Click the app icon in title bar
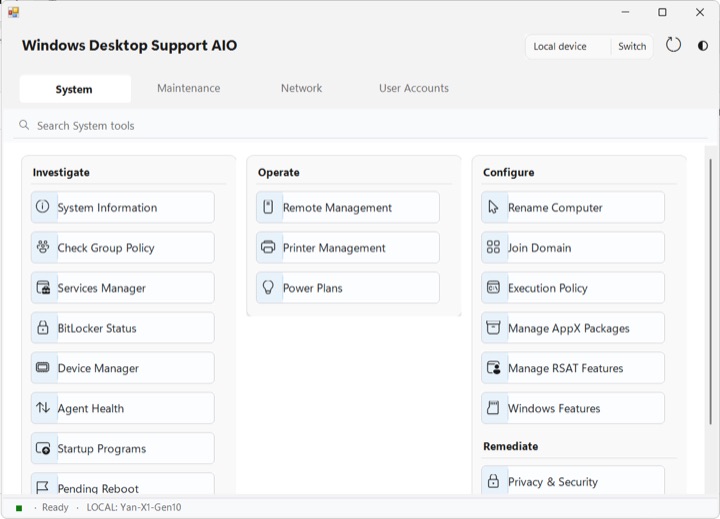 [14, 12]
